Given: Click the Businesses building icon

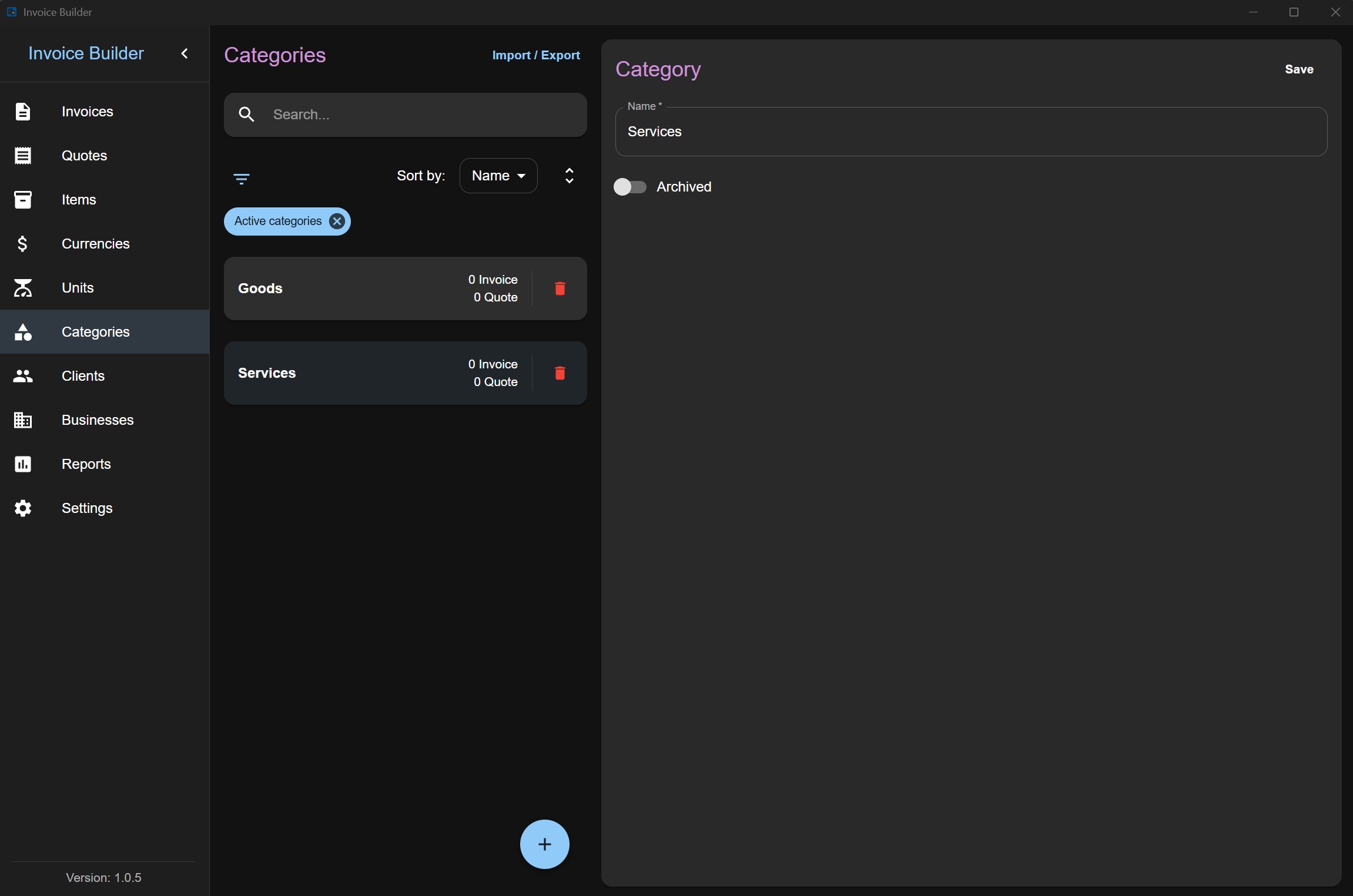Looking at the screenshot, I should [22, 420].
